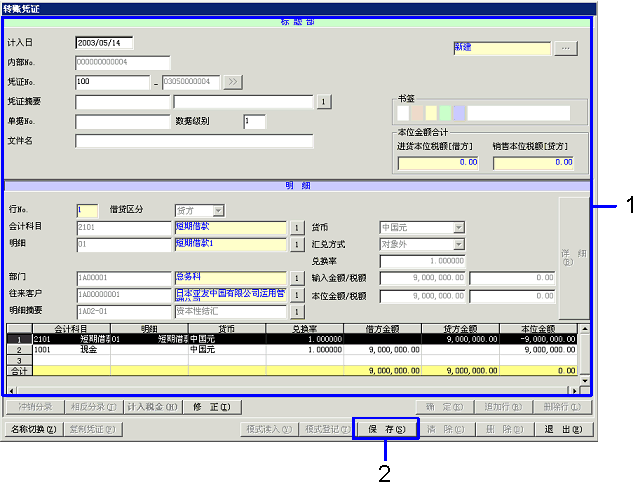Open the 会计科目 lookup button

[296, 227]
